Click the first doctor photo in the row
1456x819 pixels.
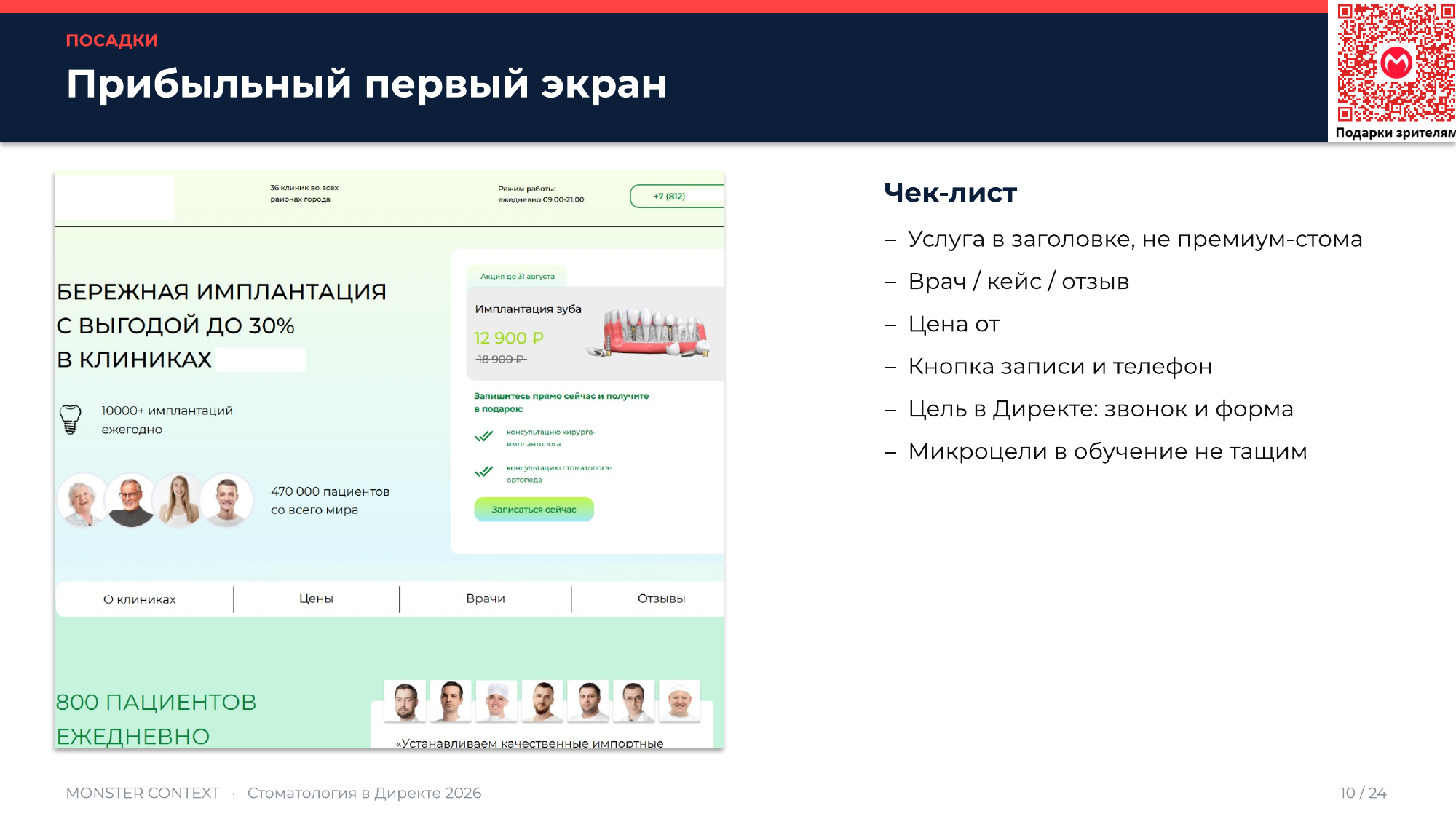pyautogui.click(x=405, y=701)
